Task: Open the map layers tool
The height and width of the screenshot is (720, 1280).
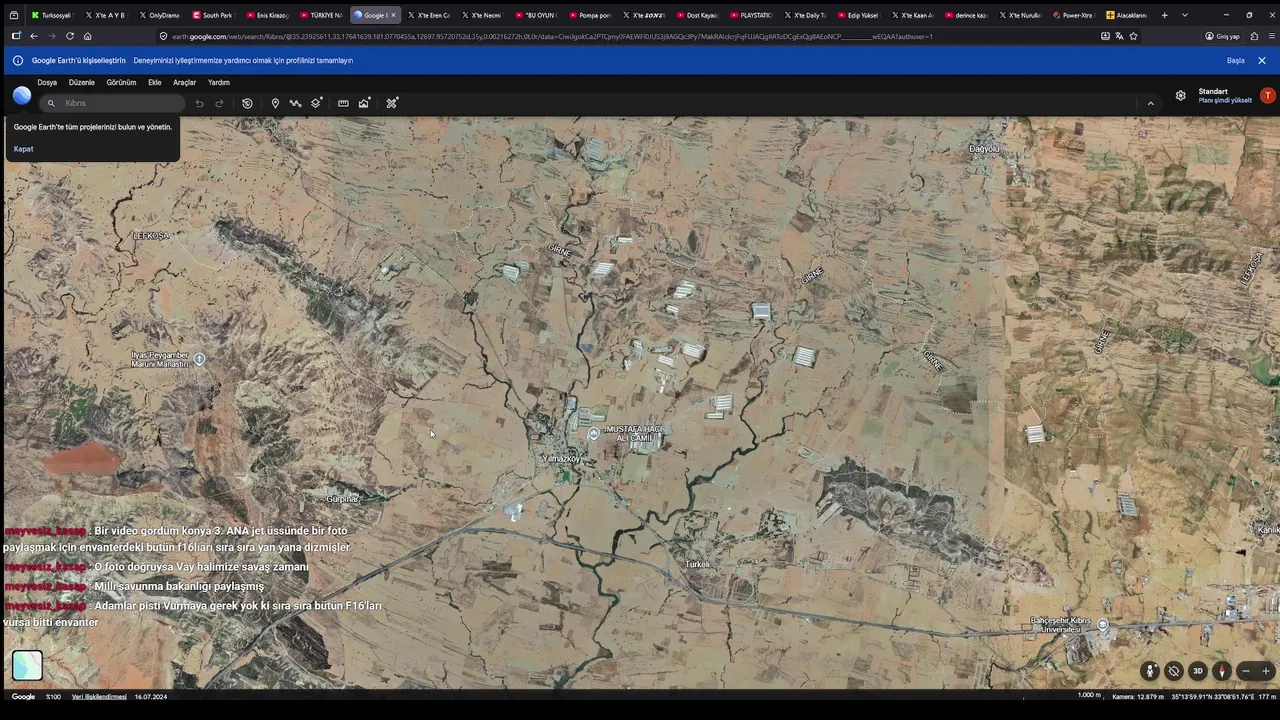Action: click(x=316, y=103)
